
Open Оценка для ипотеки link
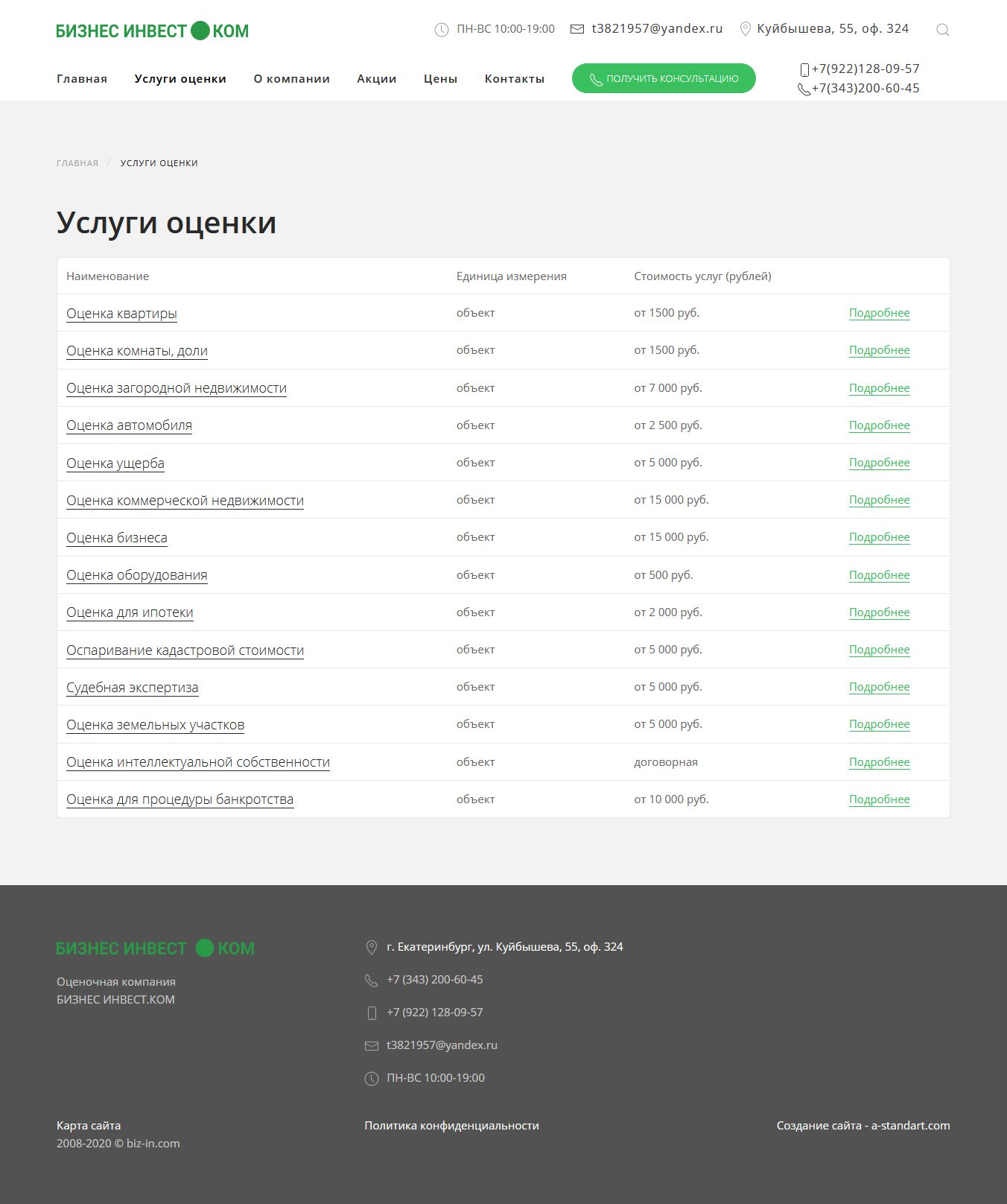(130, 612)
